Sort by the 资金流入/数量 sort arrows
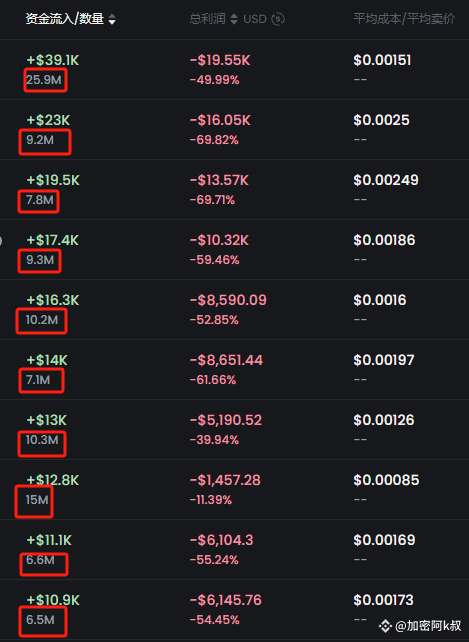 [x=112, y=19]
